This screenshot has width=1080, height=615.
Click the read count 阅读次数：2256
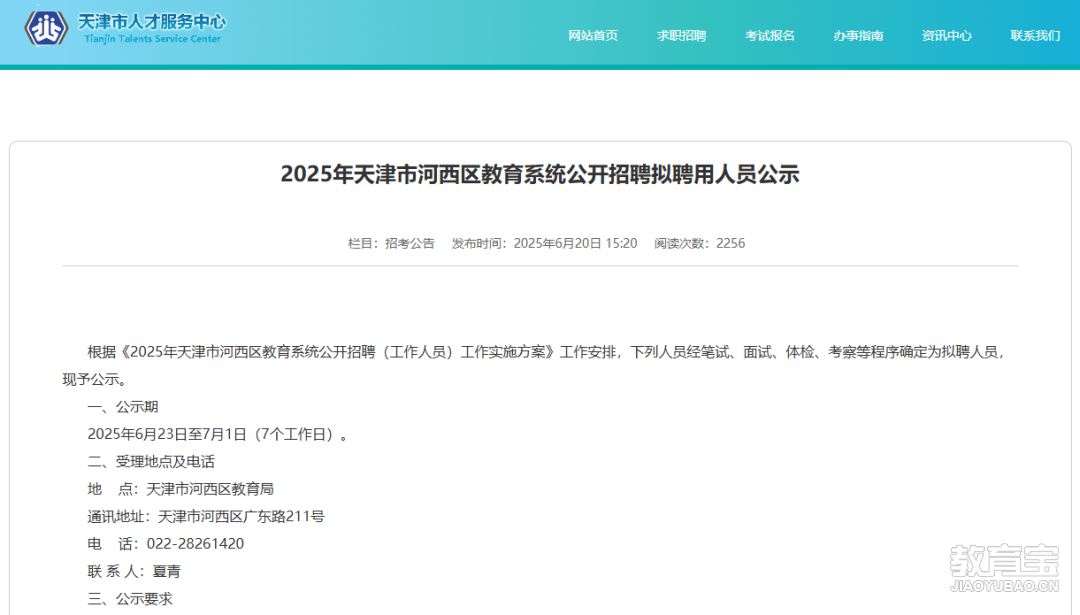coord(700,244)
